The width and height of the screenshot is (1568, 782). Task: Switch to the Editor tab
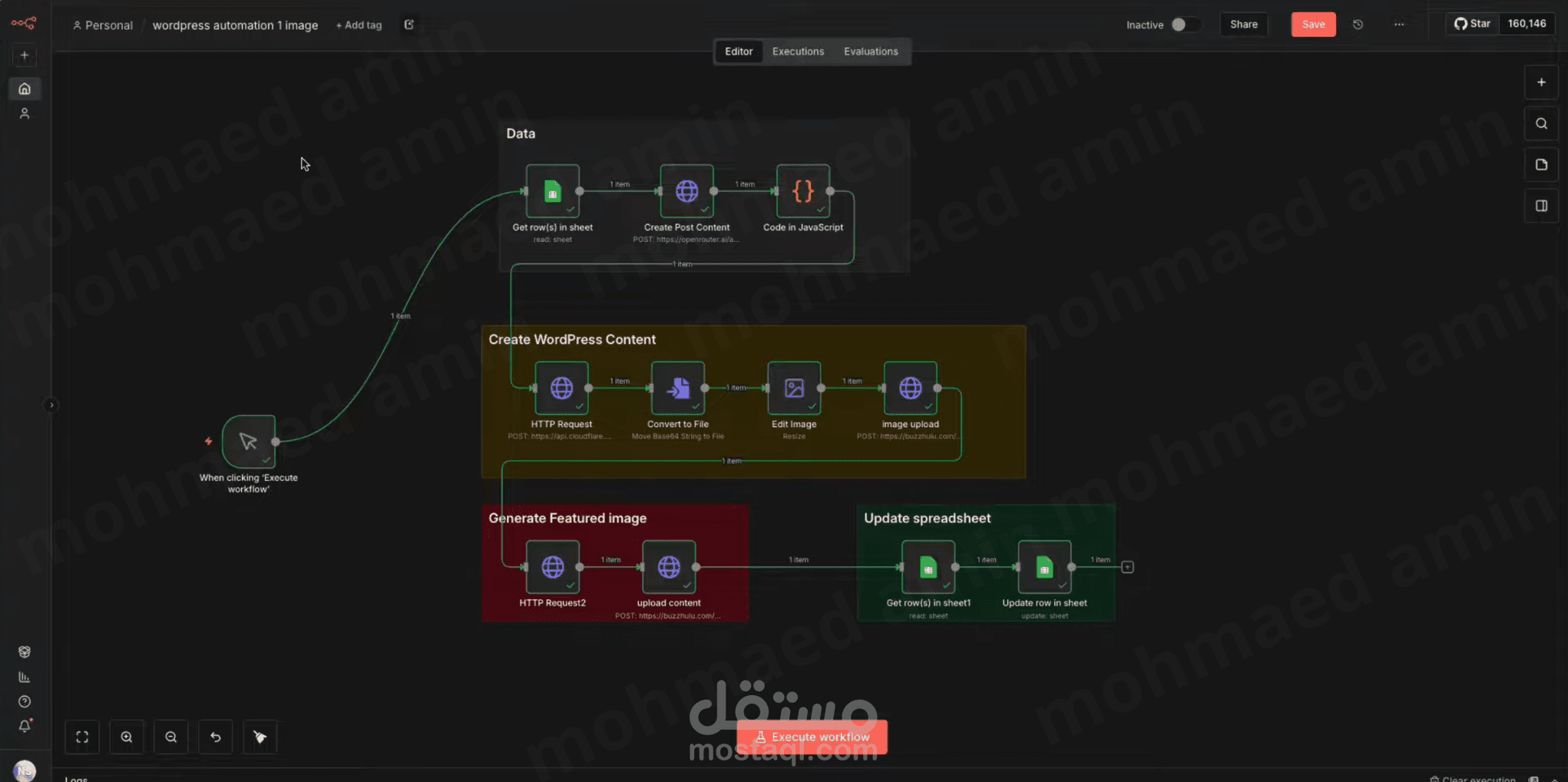click(739, 51)
